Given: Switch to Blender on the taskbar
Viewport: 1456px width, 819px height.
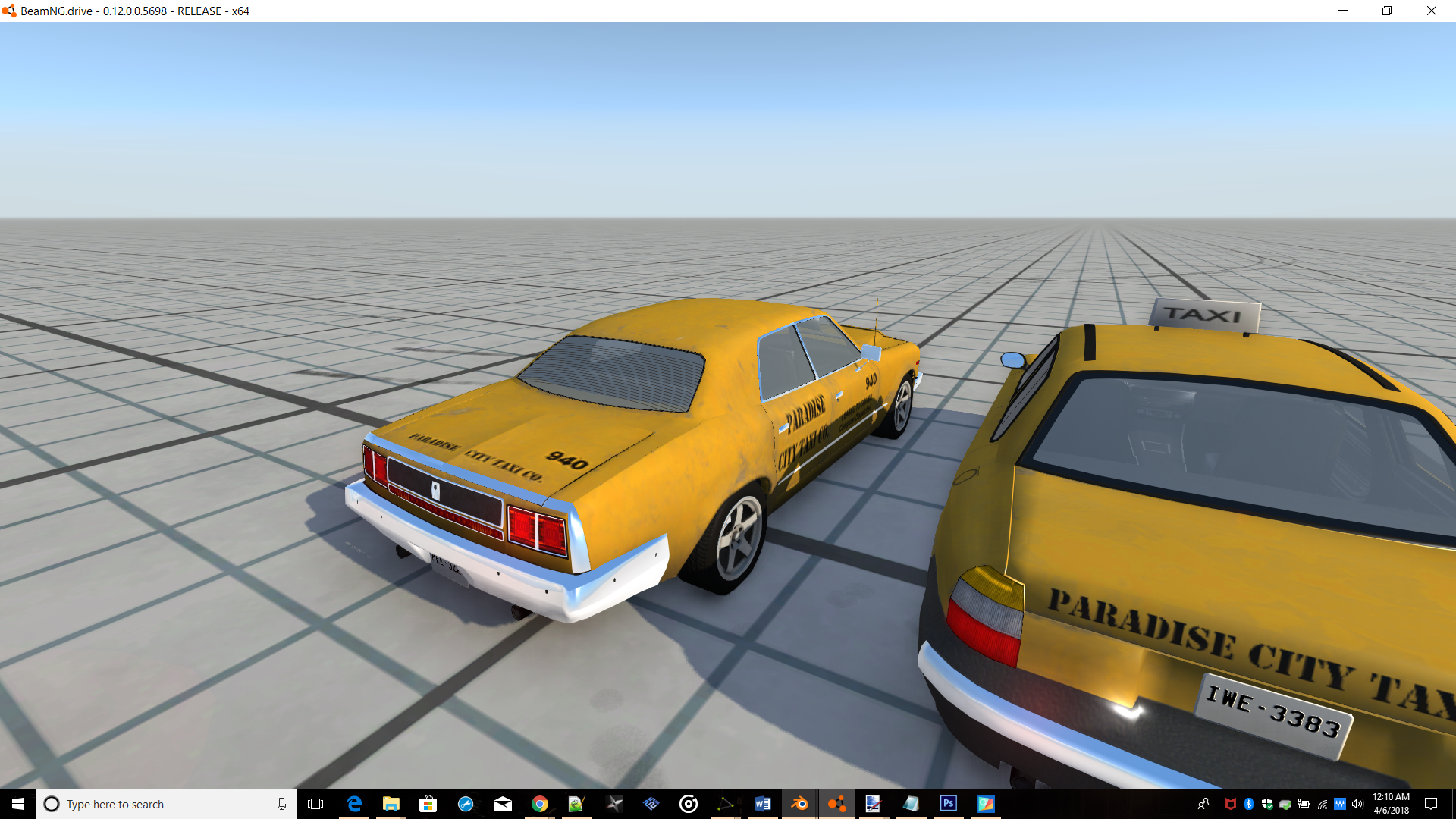Looking at the screenshot, I should pos(800,804).
